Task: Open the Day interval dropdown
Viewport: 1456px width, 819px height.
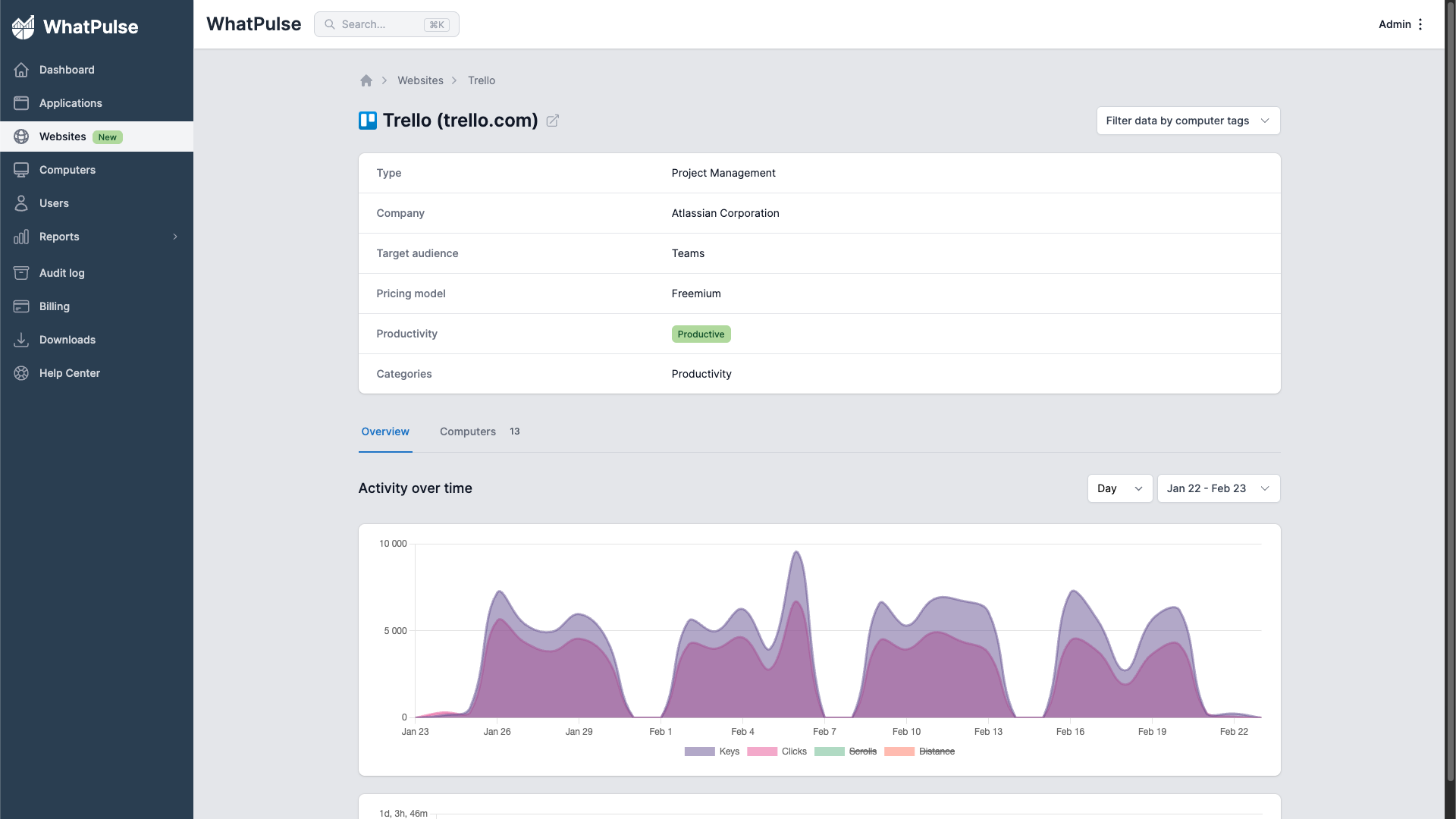Action: point(1119,488)
